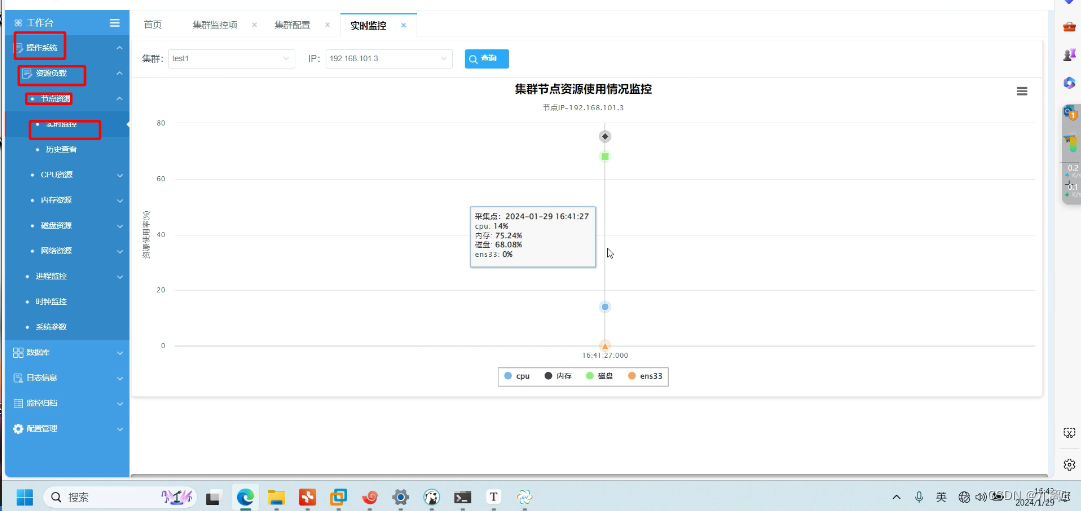Click the blue cpu data point on chart

click(x=605, y=307)
